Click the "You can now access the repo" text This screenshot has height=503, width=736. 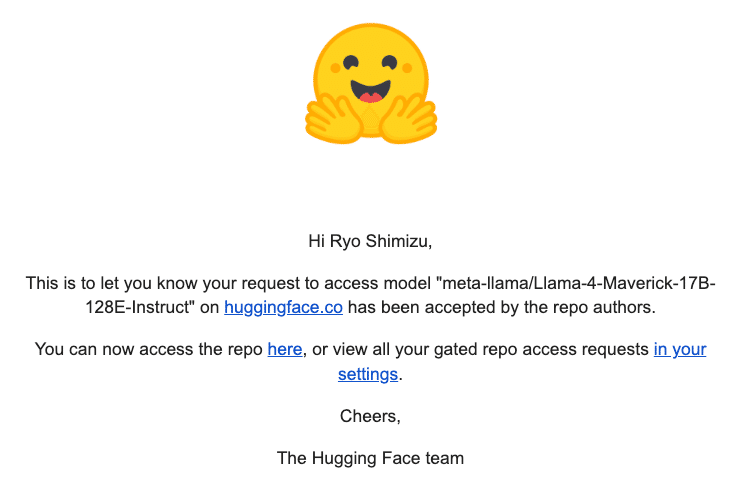pyautogui.click(x=149, y=349)
